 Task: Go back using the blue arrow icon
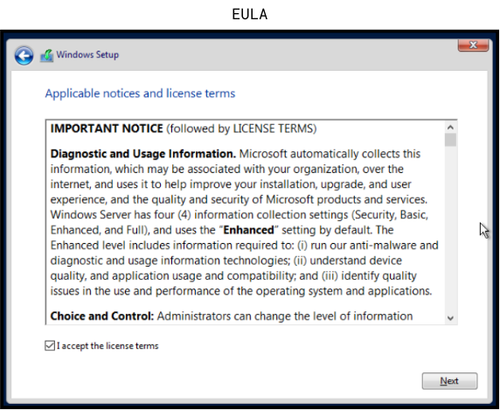[x=24, y=55]
